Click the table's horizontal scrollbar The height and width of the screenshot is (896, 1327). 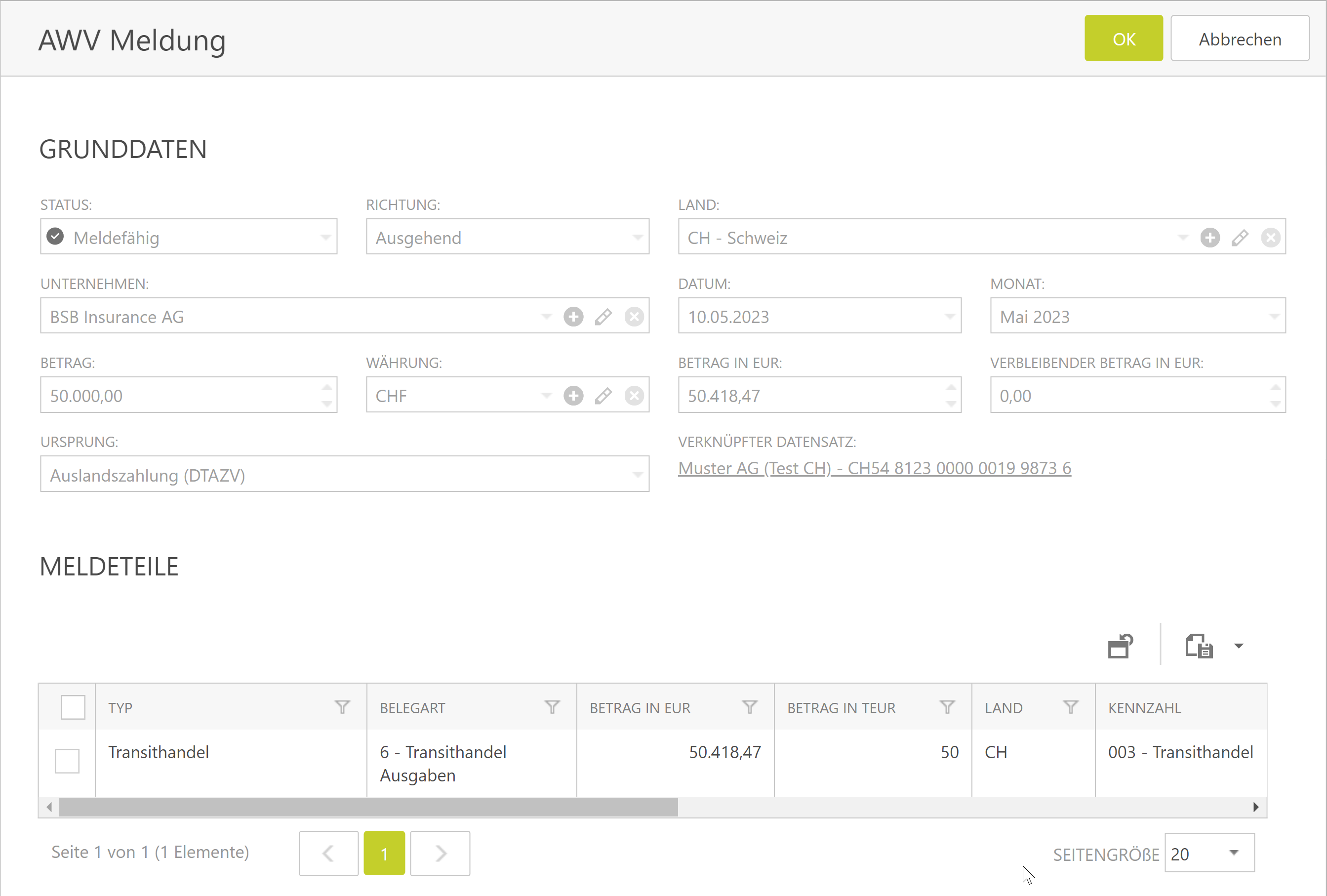pos(368,808)
